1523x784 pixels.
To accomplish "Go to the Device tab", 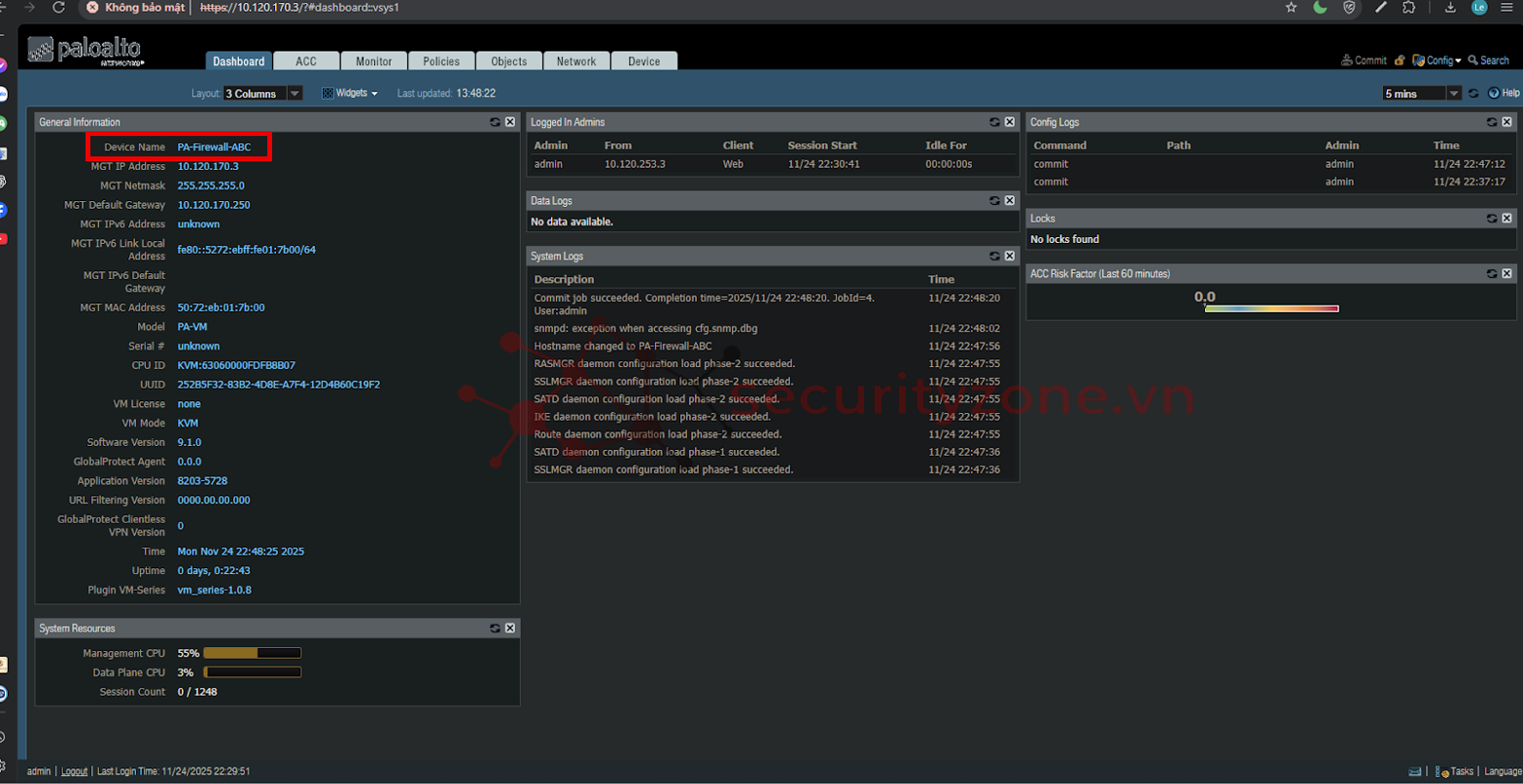I will [643, 61].
